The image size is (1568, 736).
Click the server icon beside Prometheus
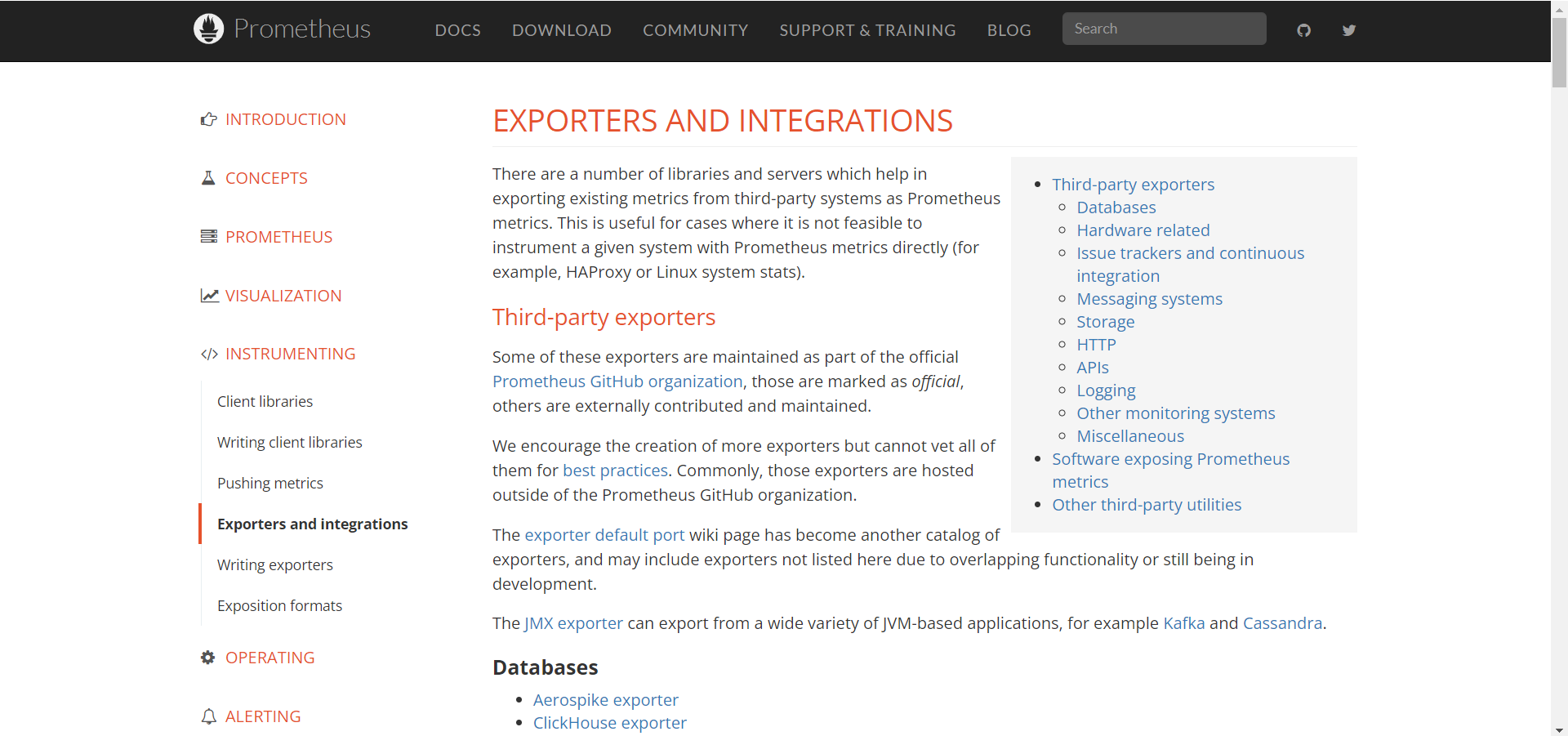pos(209,237)
